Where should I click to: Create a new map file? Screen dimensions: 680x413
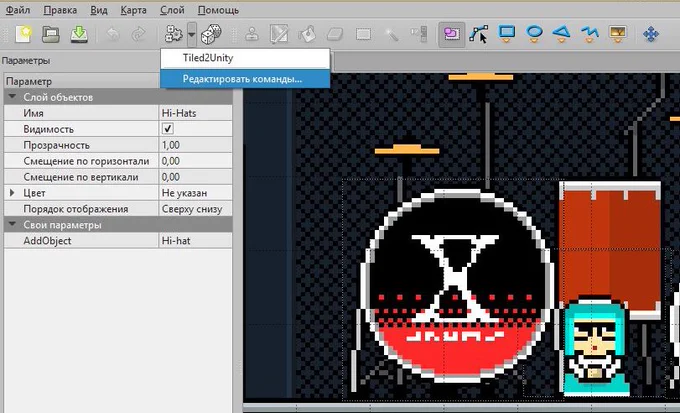click(23, 34)
